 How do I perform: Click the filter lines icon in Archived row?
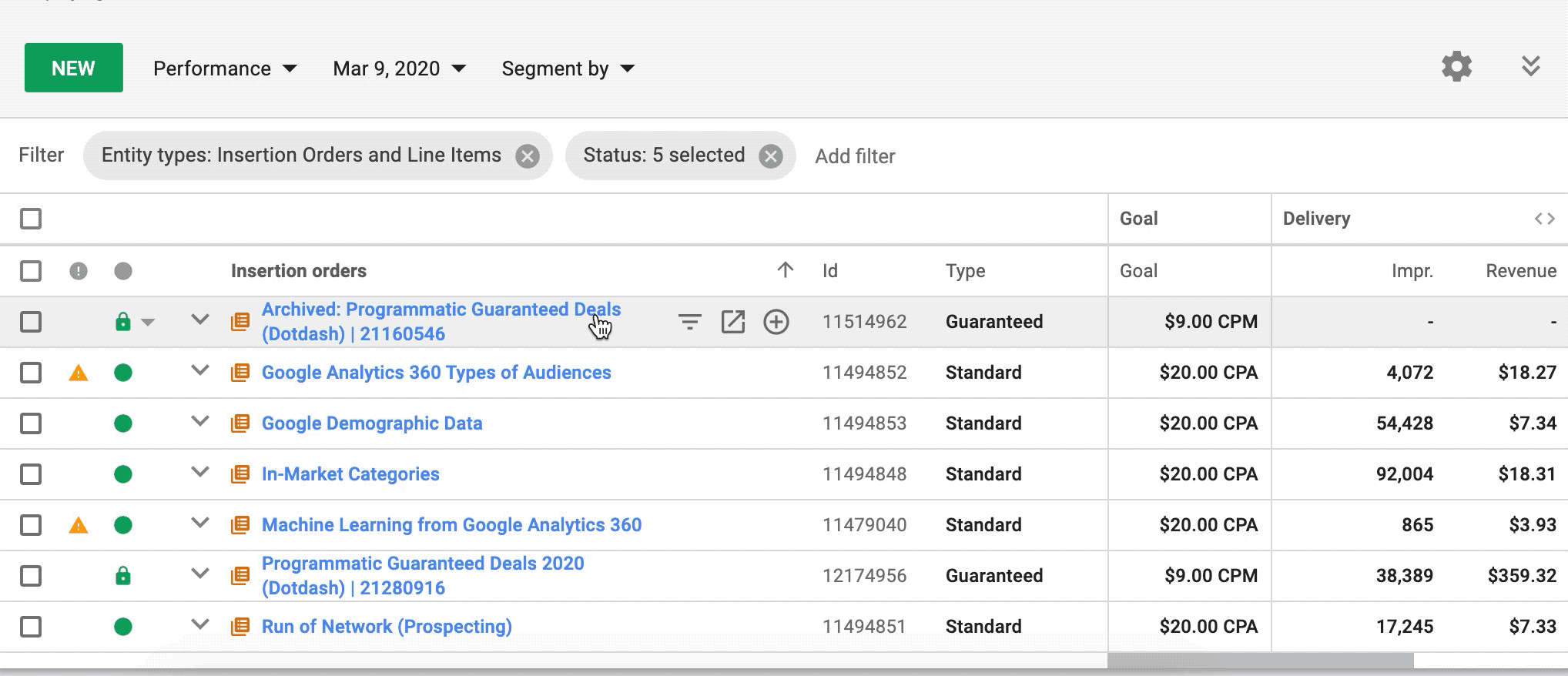click(689, 322)
